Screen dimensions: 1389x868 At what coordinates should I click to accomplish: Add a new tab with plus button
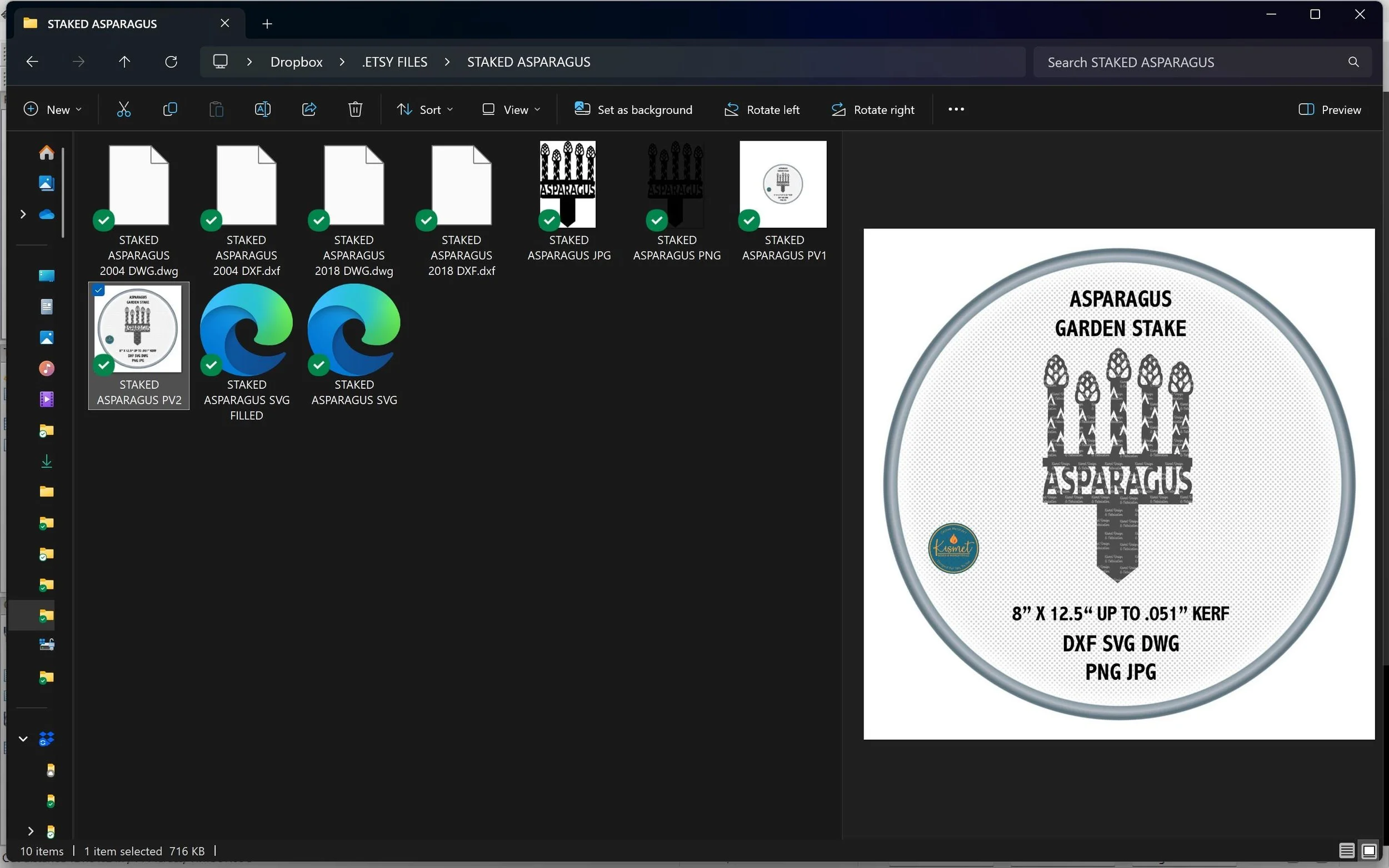point(267,23)
